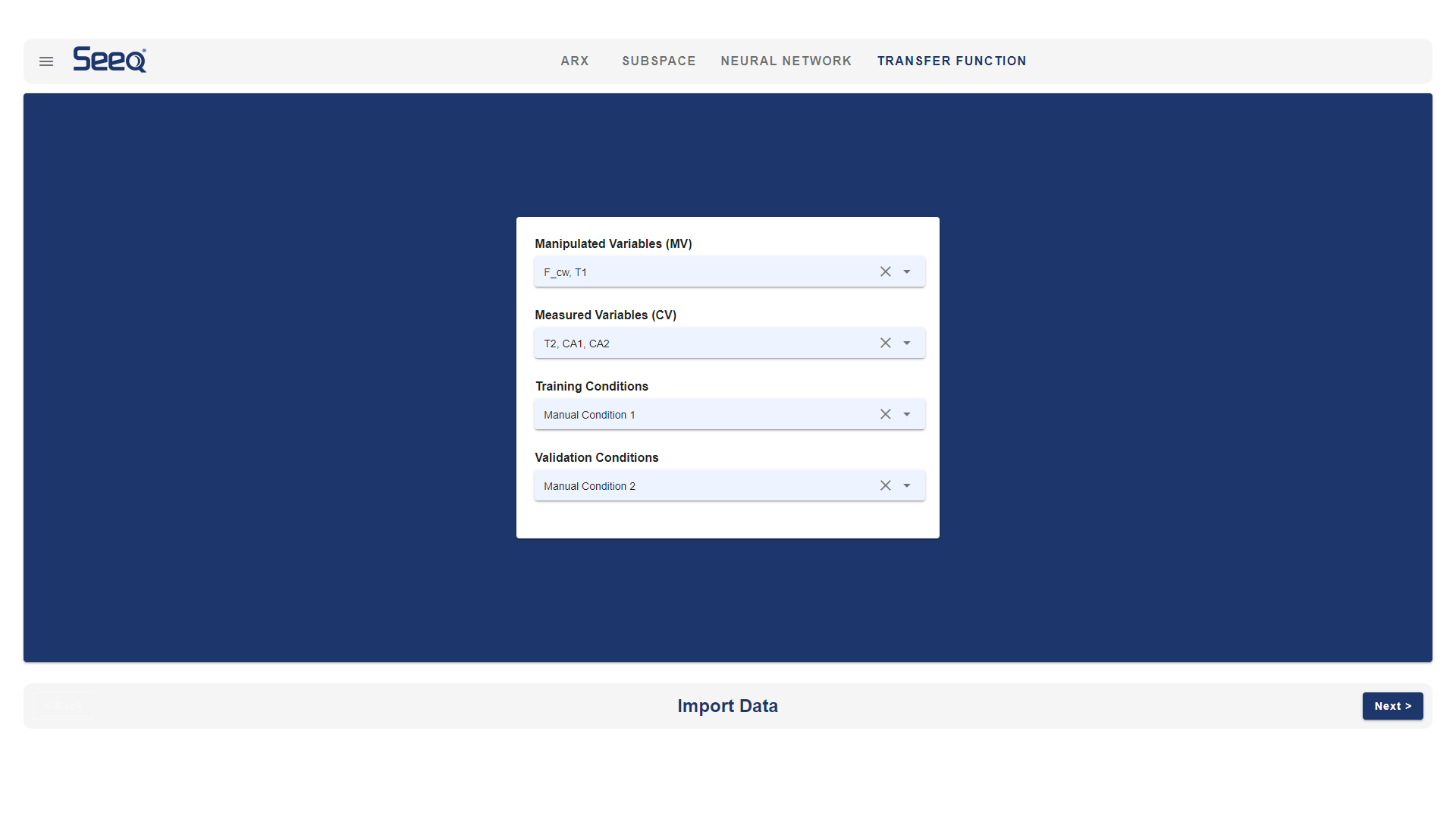Click the Next button

pyautogui.click(x=1392, y=706)
